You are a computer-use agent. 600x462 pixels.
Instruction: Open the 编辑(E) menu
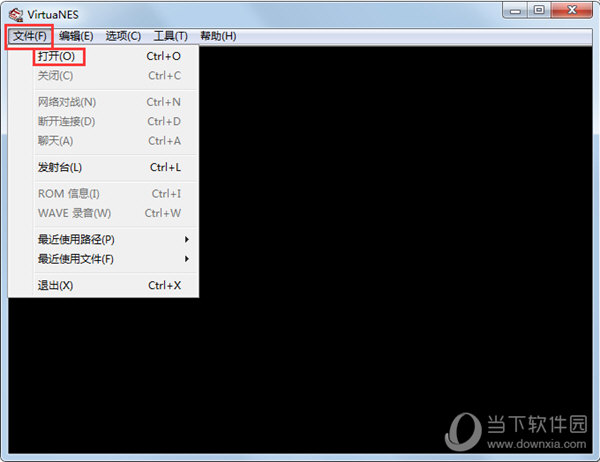76,36
